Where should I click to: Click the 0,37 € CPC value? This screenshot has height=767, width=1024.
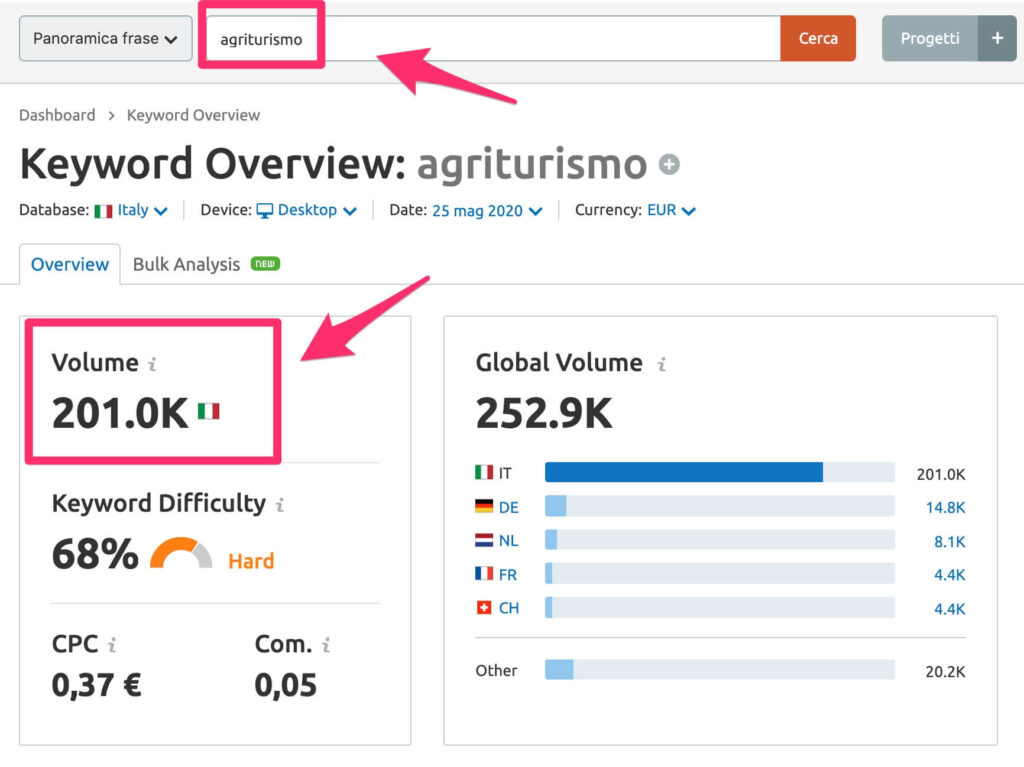(97, 685)
